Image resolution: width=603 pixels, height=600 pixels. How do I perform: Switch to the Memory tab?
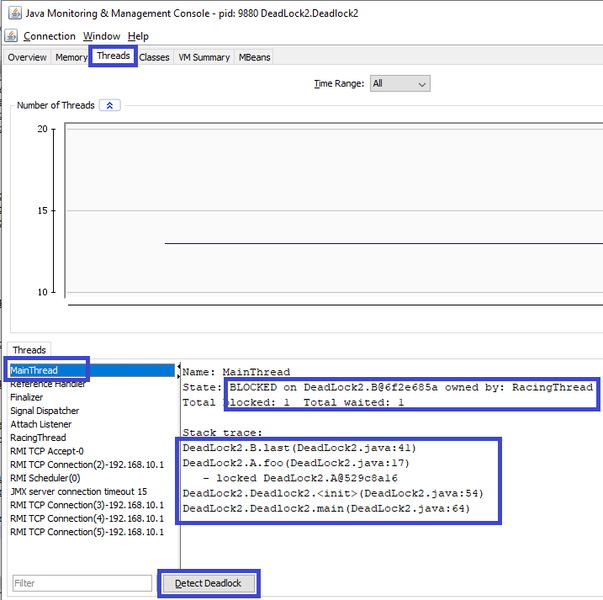click(x=71, y=57)
